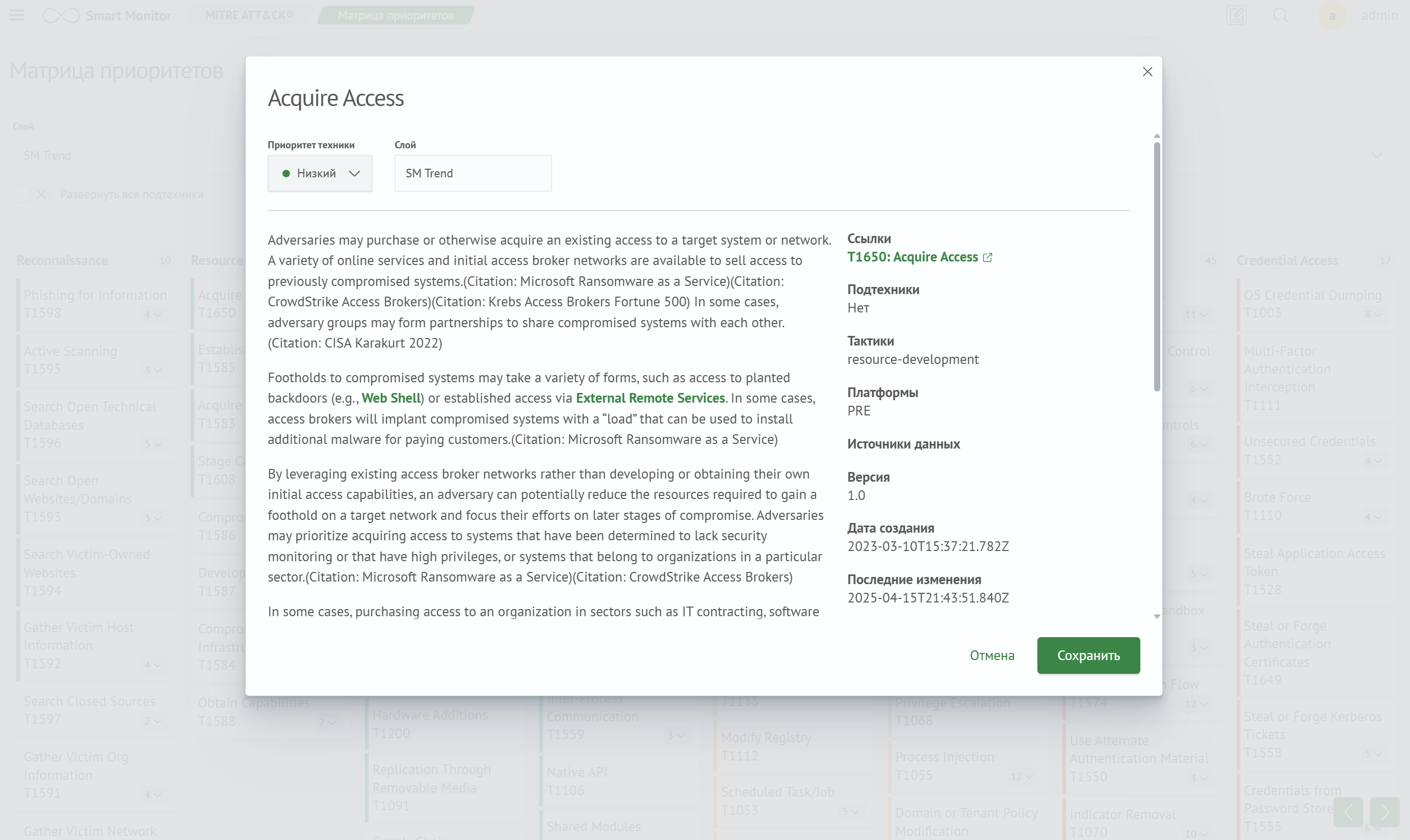The height and width of the screenshot is (840, 1410).
Task: Open the search magnifier icon
Action: tap(1280, 15)
